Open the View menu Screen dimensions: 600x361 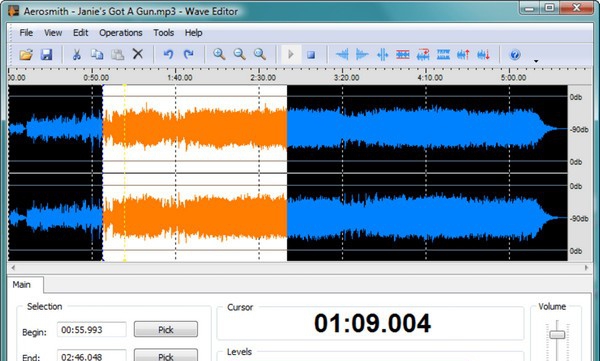53,33
